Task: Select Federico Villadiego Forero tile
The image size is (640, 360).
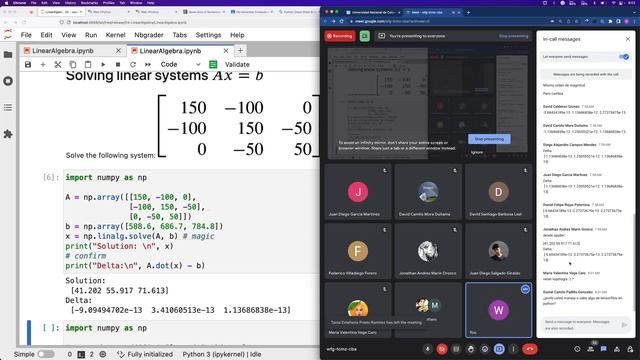Action: (x=358, y=251)
